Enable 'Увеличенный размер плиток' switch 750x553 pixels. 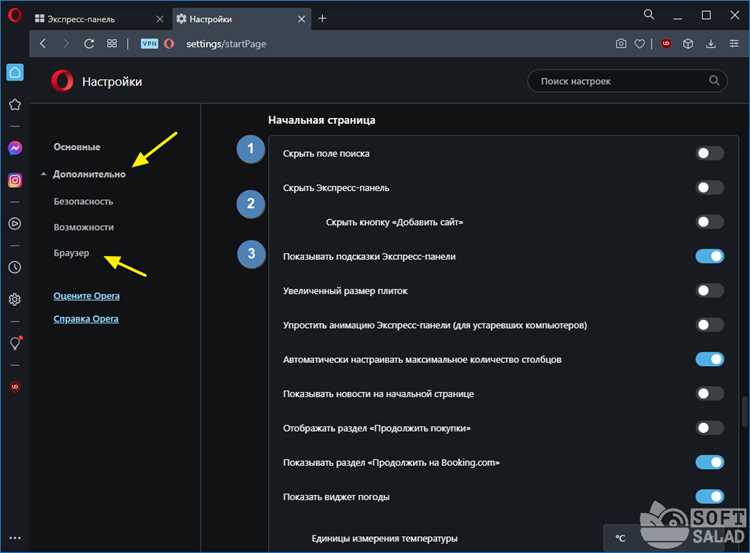click(x=709, y=290)
